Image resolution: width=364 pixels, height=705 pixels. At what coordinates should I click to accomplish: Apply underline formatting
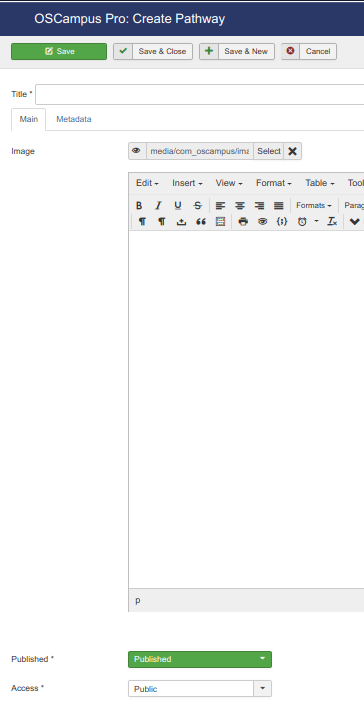[178, 205]
